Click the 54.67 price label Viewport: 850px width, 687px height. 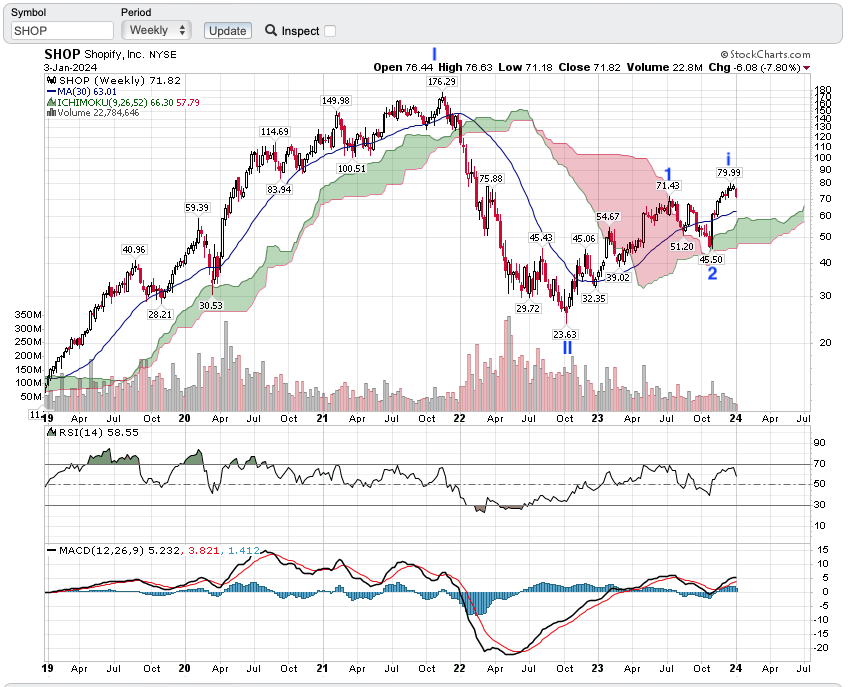pyautogui.click(x=608, y=217)
